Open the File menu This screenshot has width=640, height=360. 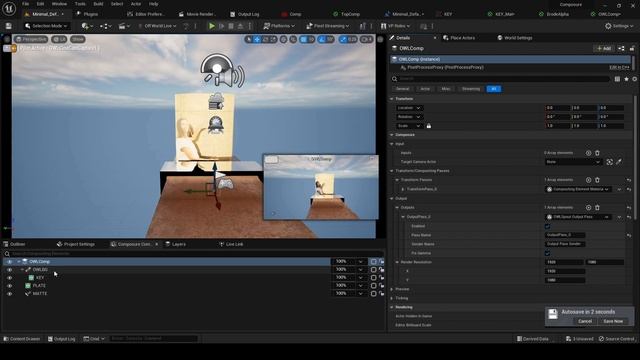point(25,4)
